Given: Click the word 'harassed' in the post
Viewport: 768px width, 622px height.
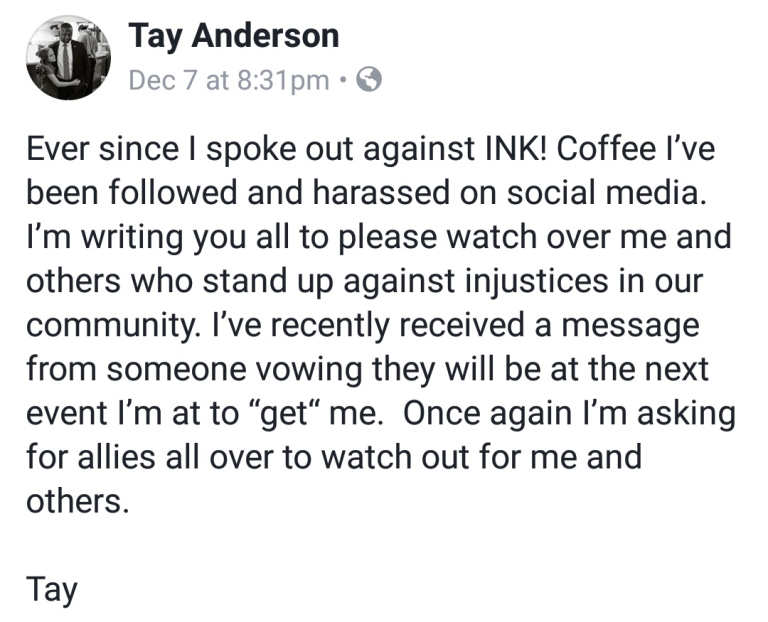Looking at the screenshot, I should (381, 192).
